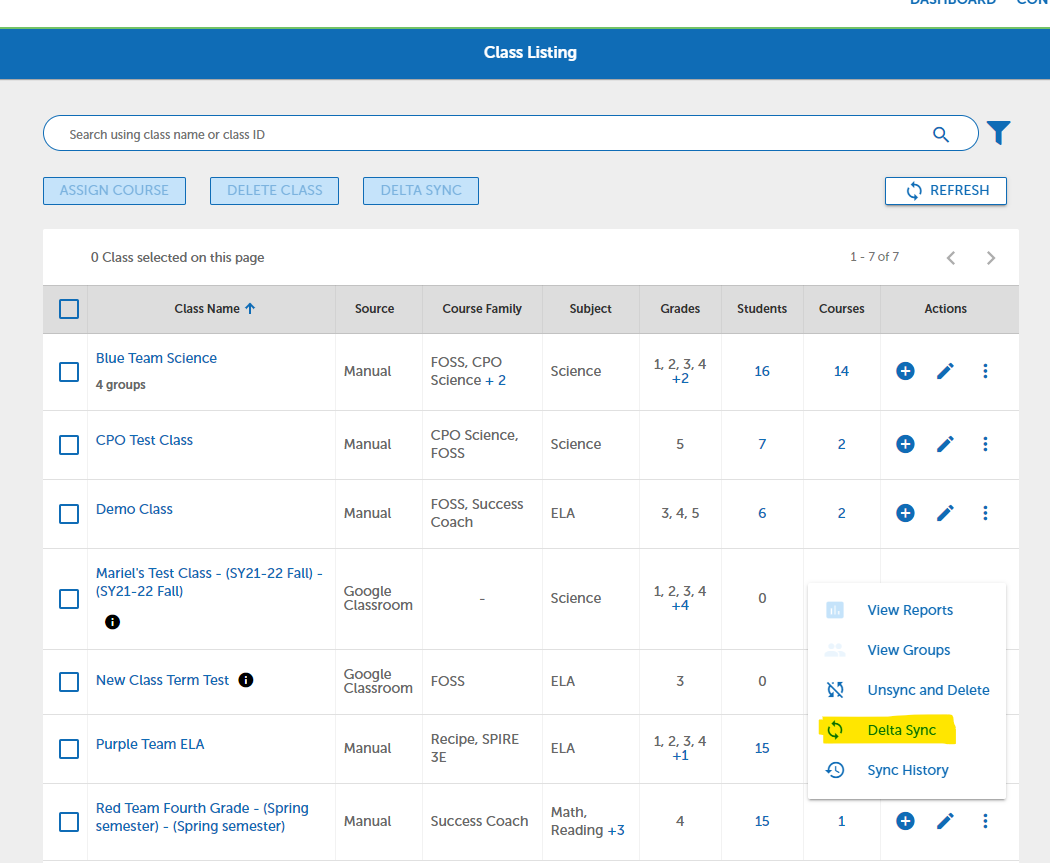View 14 courses of Blue Team Science

pos(841,371)
